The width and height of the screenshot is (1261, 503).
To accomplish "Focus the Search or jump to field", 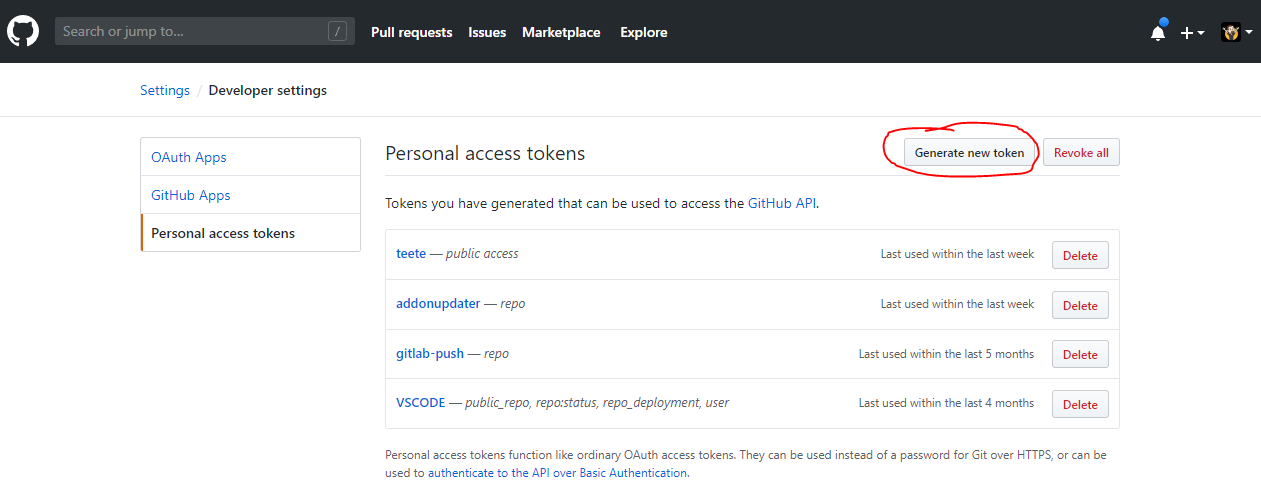I will click(190, 32).
